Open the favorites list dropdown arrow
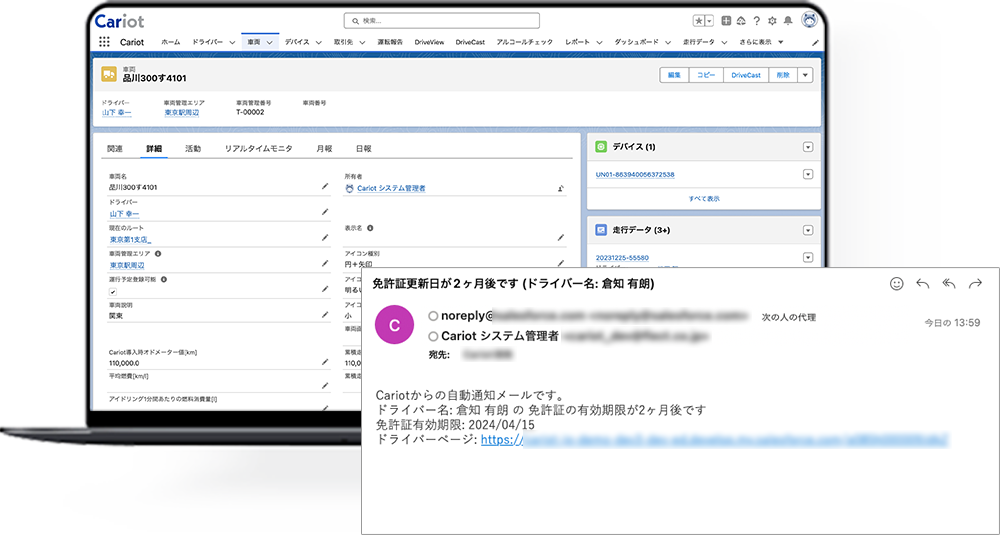 click(709, 21)
